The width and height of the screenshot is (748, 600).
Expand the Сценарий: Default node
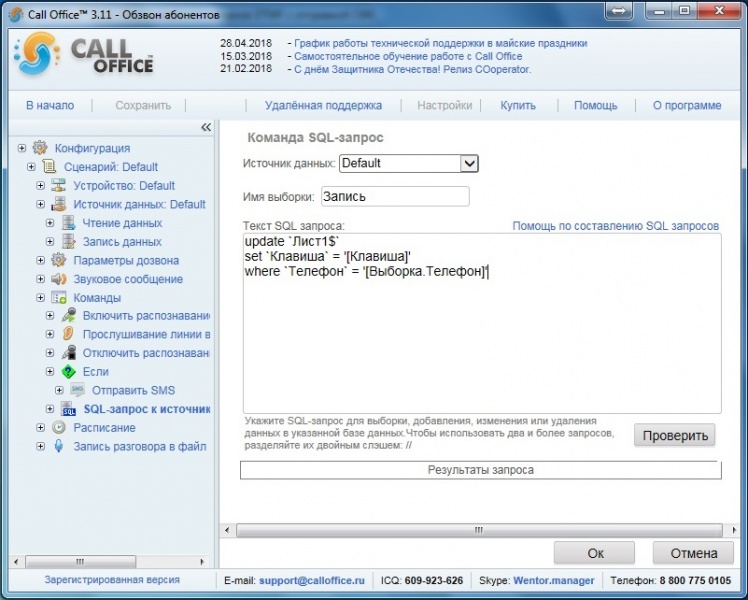tap(31, 166)
